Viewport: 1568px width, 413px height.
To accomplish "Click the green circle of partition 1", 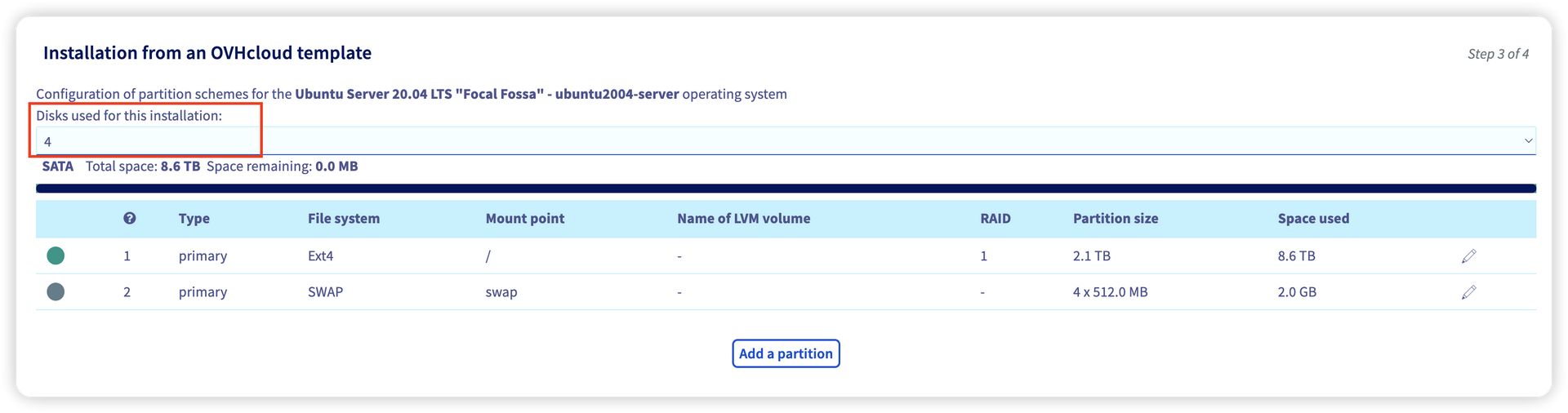I will tap(56, 256).
